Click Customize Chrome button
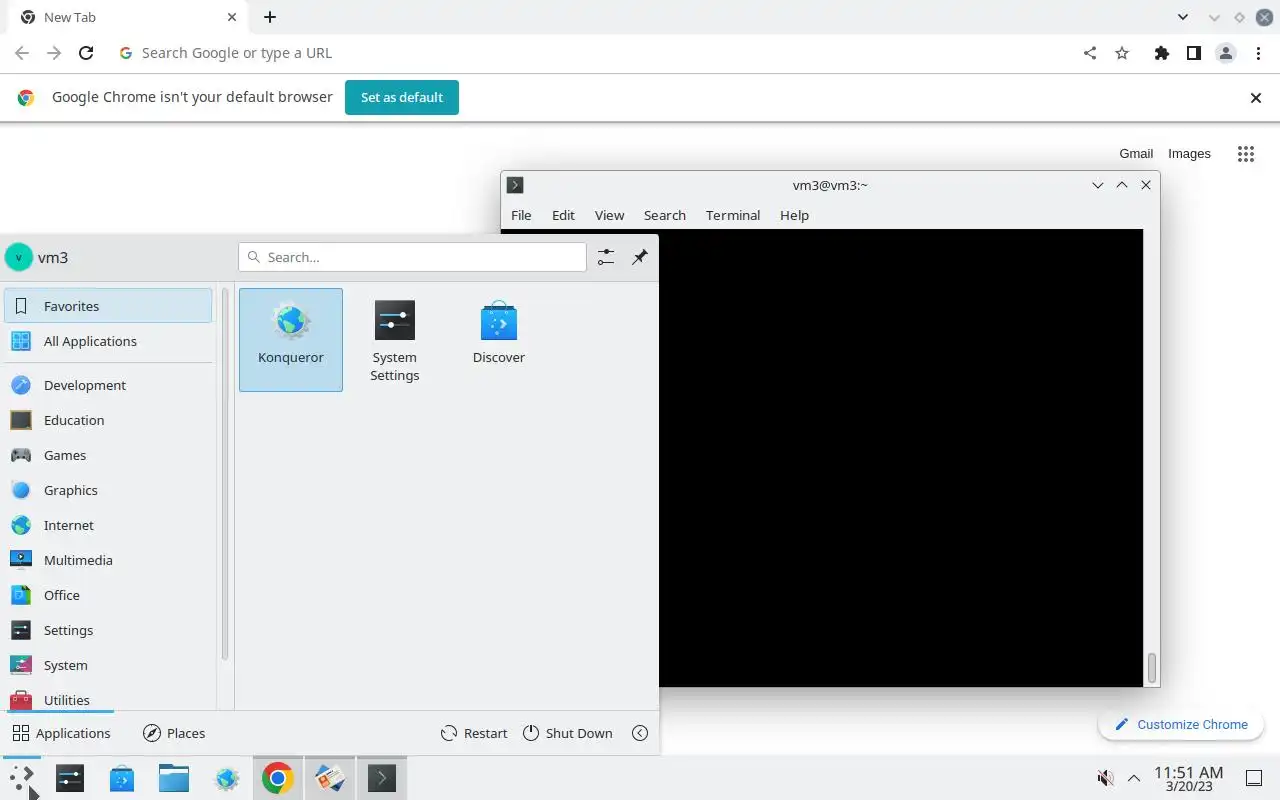The width and height of the screenshot is (1280, 800). click(x=1181, y=724)
